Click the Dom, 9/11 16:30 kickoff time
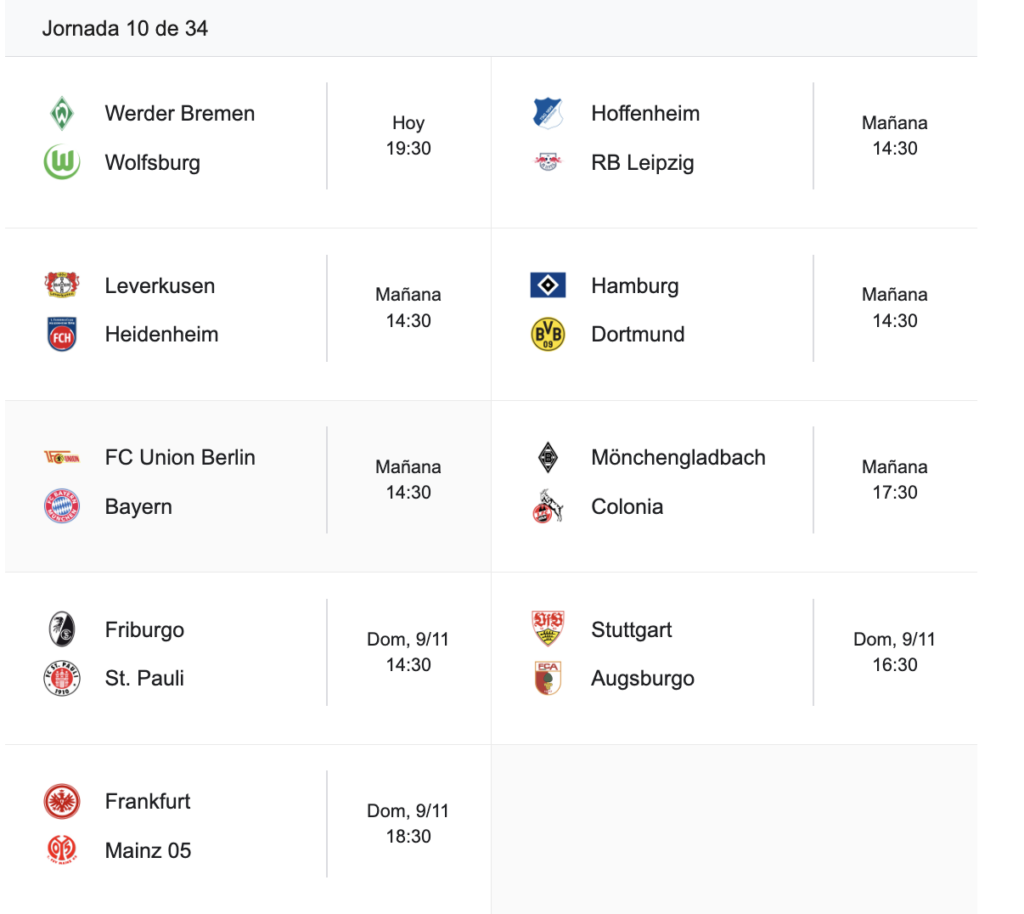Screen dimensions: 1024x914 coord(894,652)
